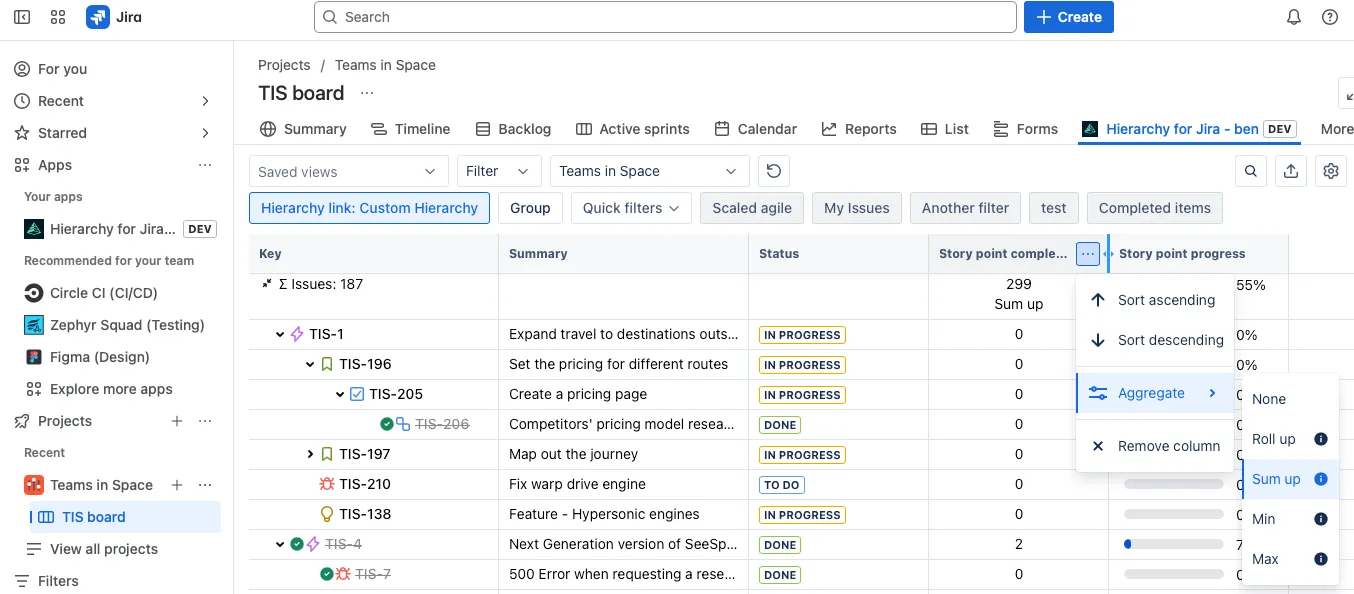Toggle the Scaled agile quick filter
The width and height of the screenshot is (1354, 594).
[752, 208]
